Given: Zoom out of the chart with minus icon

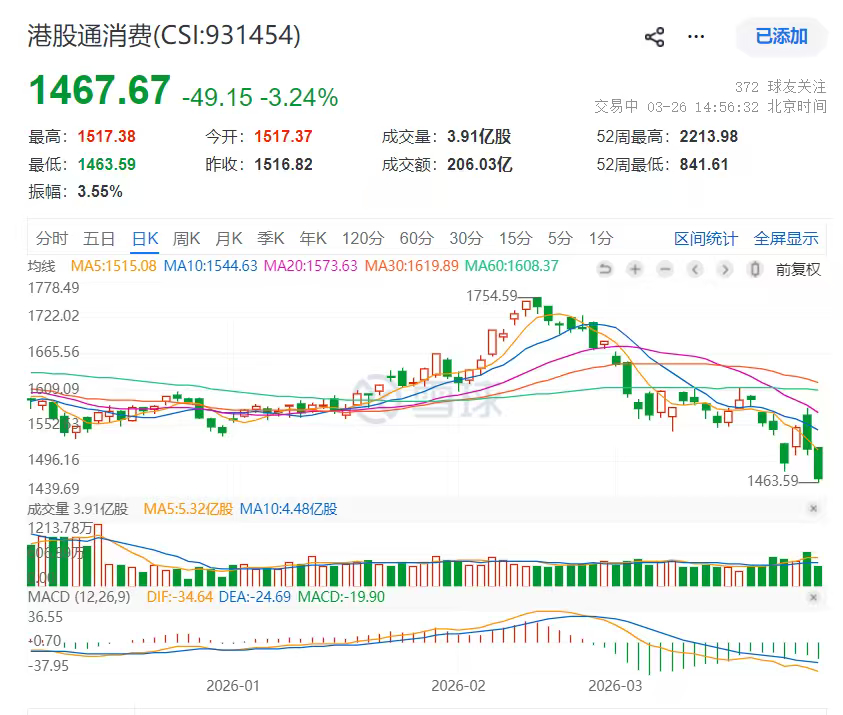Looking at the screenshot, I should coord(664,269).
